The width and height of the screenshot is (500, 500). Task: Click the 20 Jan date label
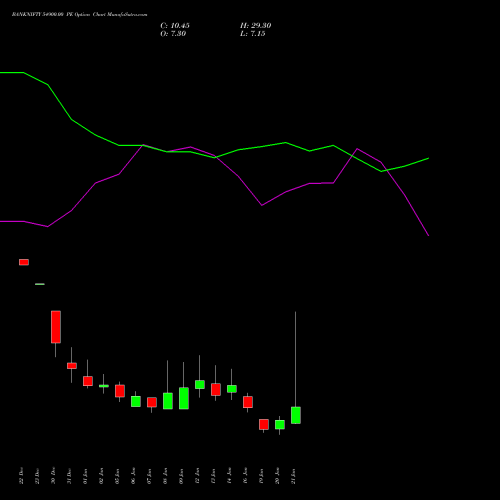click(x=278, y=476)
